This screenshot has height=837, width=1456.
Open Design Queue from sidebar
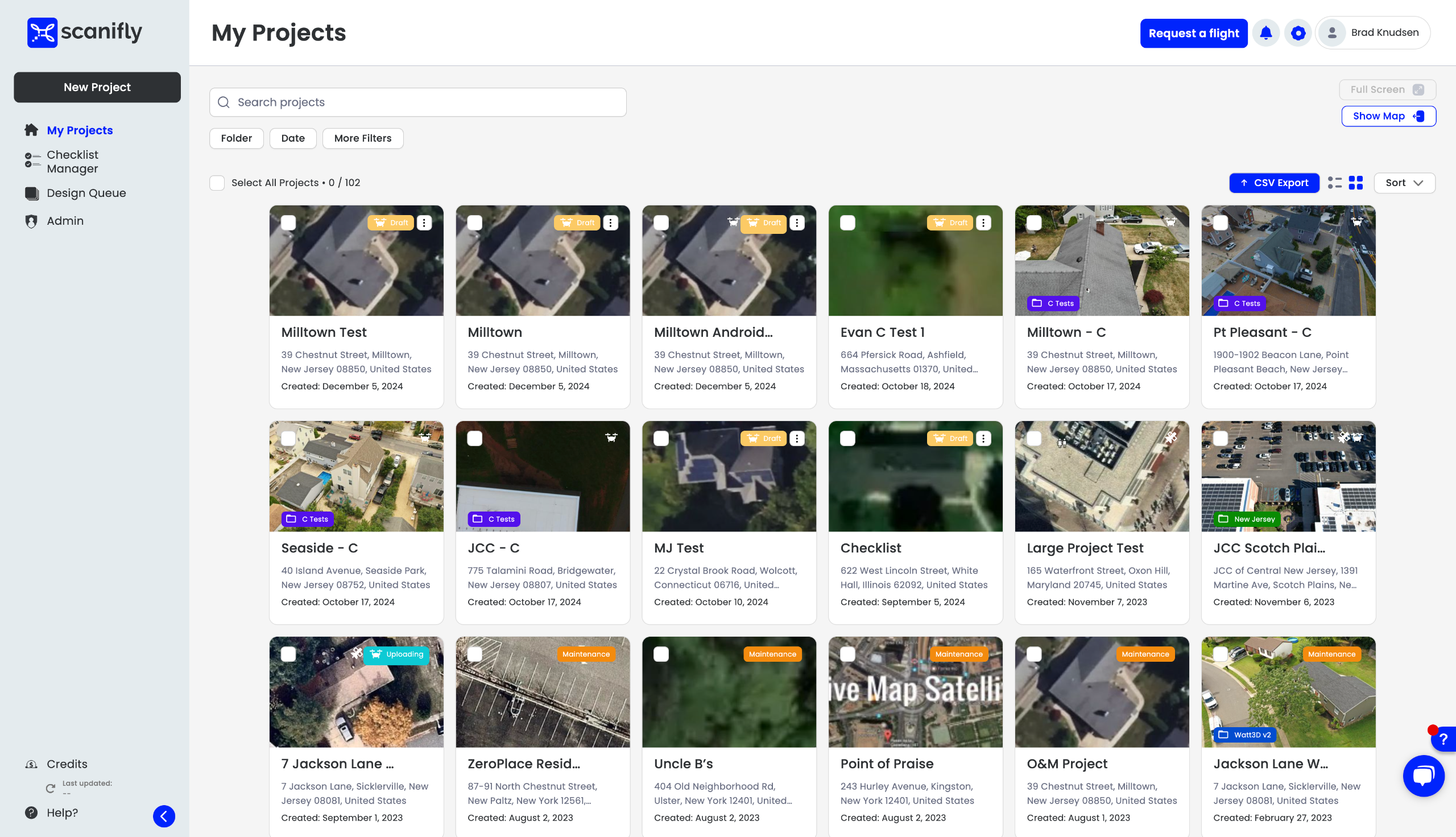(x=86, y=193)
